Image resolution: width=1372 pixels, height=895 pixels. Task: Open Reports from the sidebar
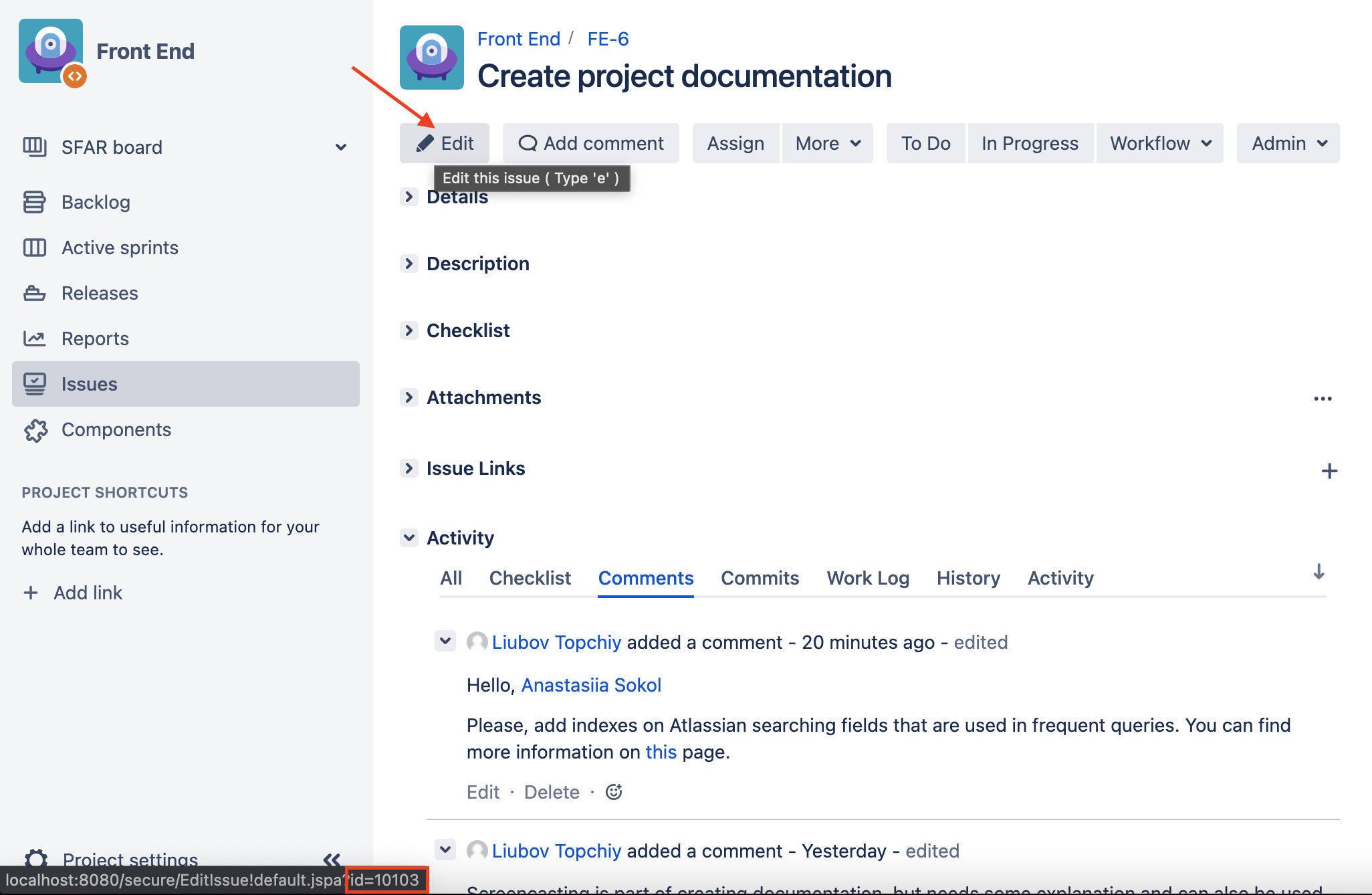tap(95, 338)
